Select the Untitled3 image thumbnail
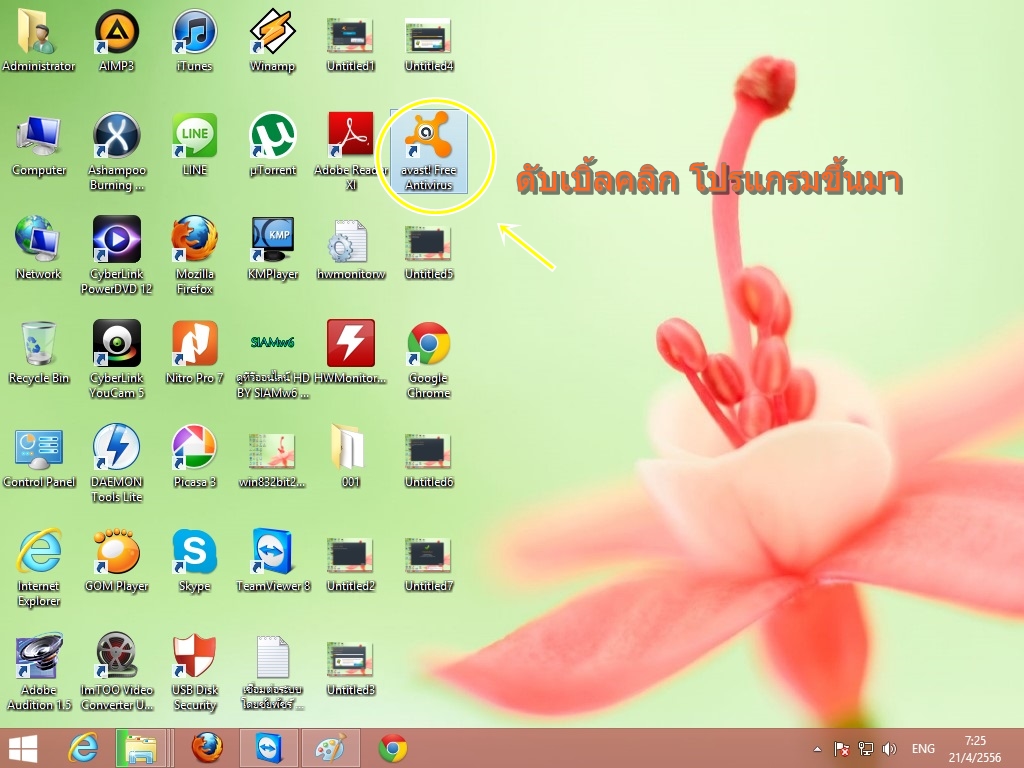Image resolution: width=1024 pixels, height=768 pixels. [351, 669]
